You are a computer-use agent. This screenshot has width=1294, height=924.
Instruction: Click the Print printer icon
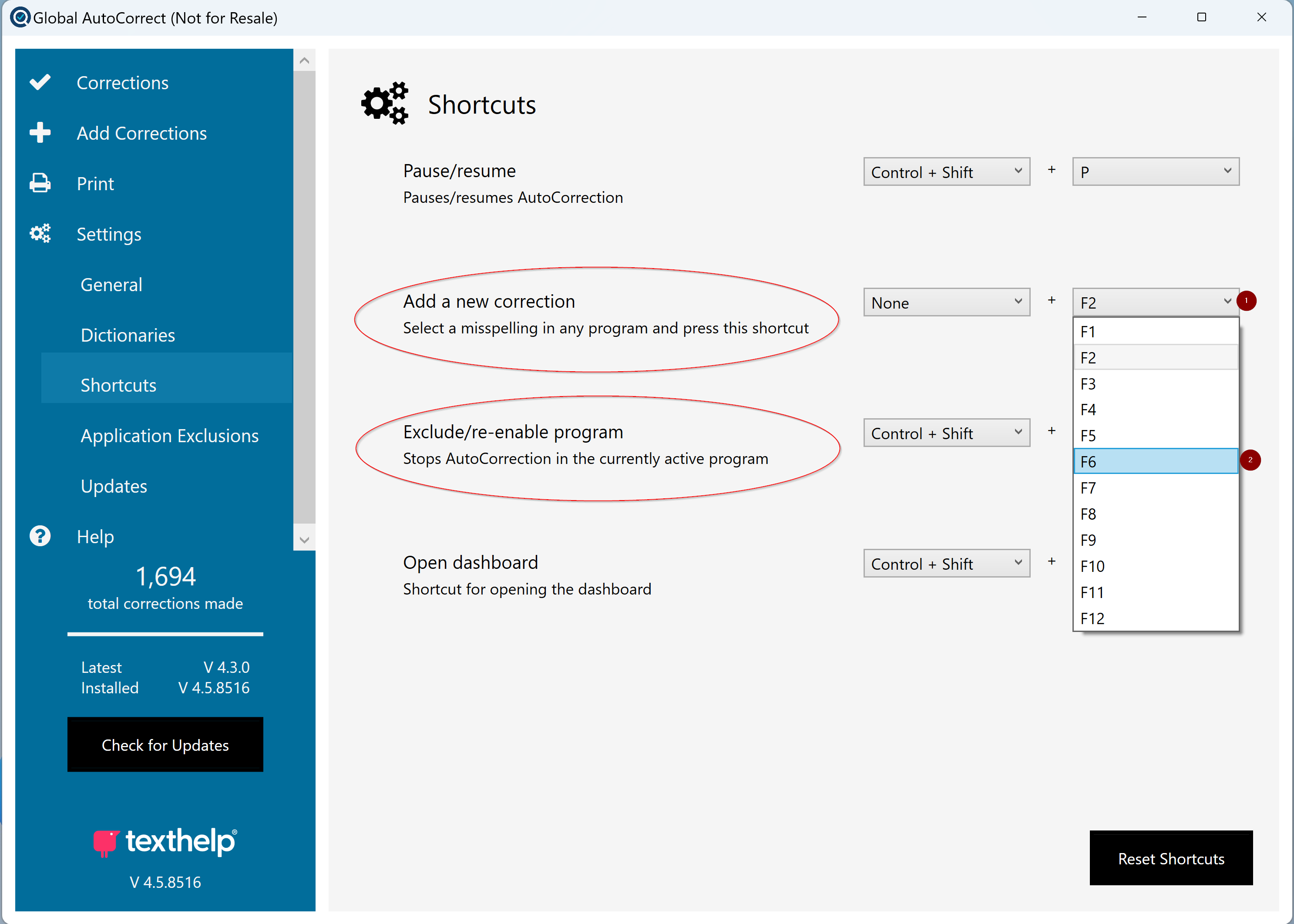[40, 183]
